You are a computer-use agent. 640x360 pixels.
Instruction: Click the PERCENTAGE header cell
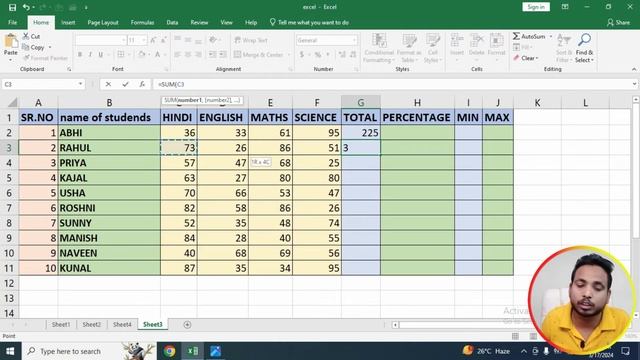417,118
